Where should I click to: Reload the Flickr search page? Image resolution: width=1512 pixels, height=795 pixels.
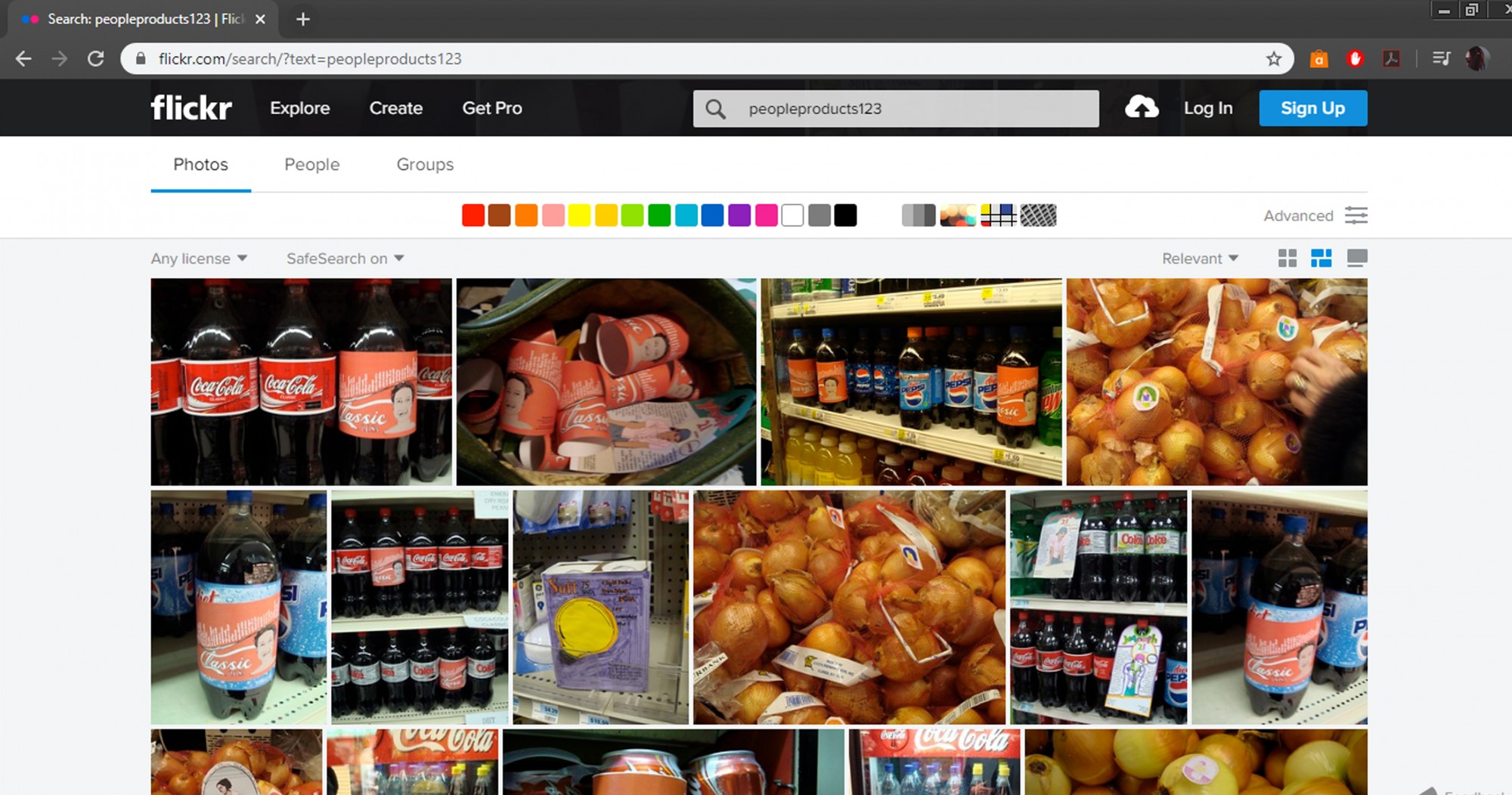96,59
